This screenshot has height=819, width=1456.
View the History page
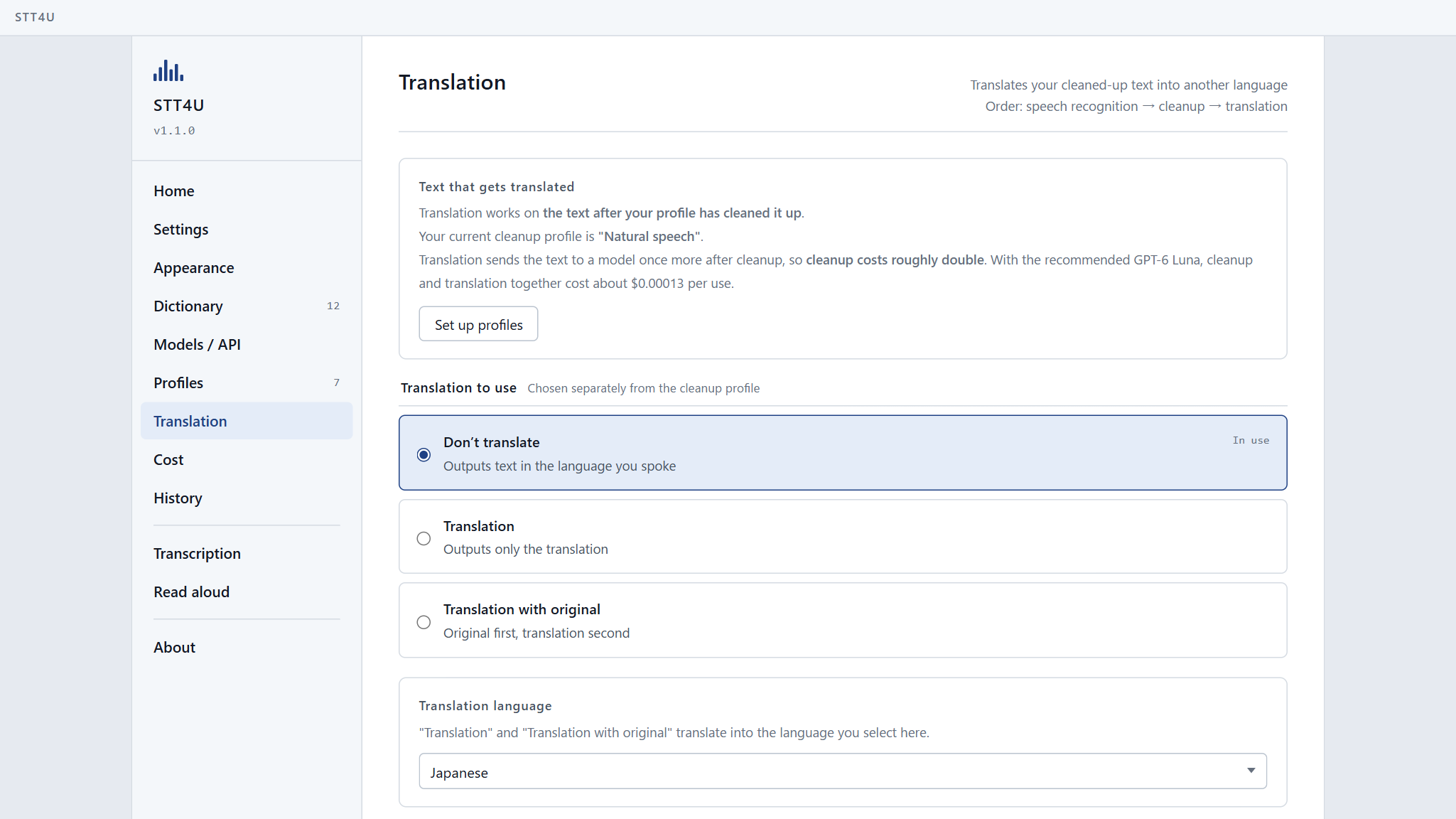[247, 498]
